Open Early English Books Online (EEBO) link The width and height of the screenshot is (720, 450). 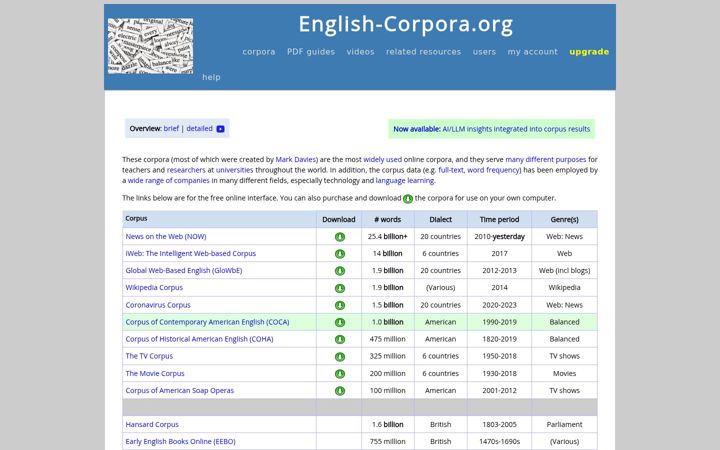click(180, 441)
